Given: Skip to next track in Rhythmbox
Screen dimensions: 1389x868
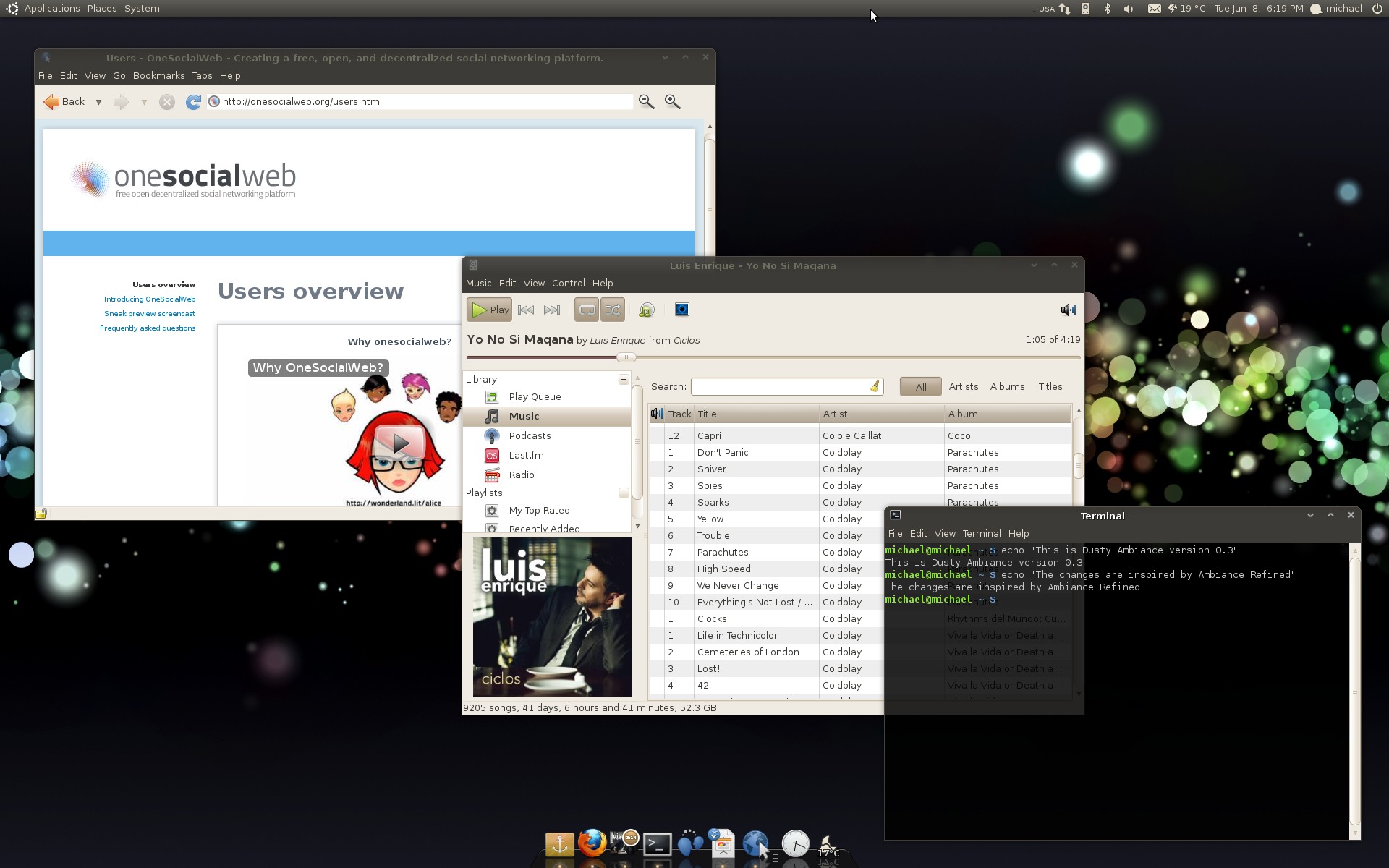Looking at the screenshot, I should pos(552,310).
